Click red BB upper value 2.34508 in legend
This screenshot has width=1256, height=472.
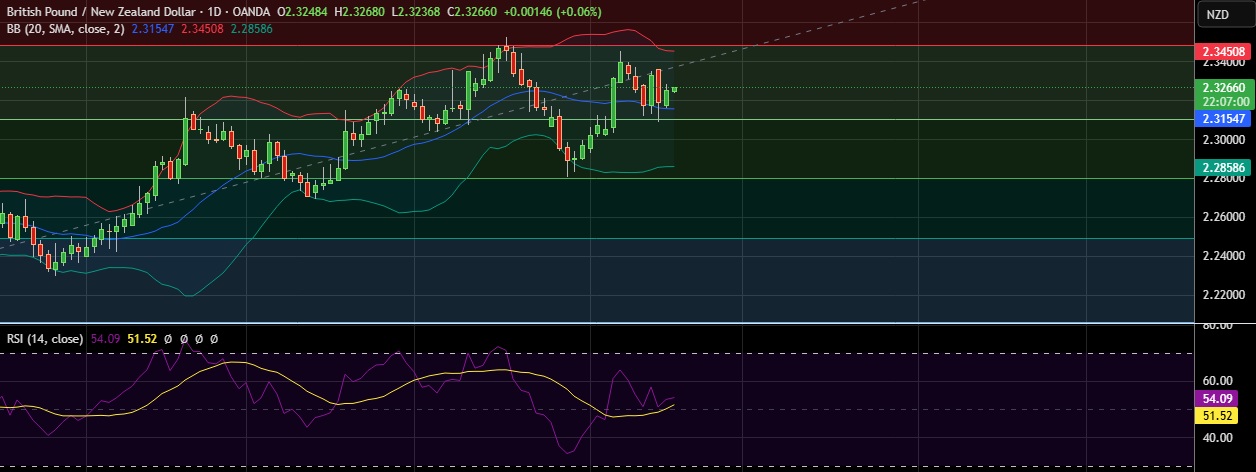tap(201, 30)
